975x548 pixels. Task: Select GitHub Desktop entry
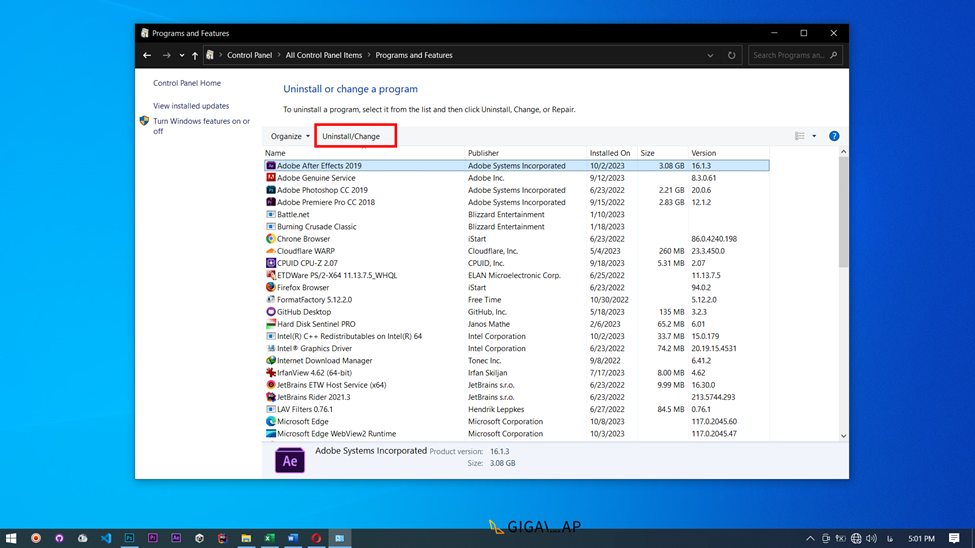(x=303, y=312)
